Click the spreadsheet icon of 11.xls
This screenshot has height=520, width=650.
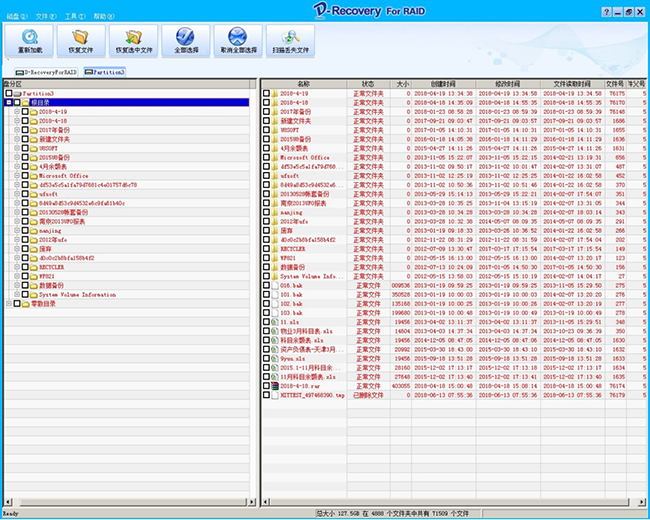[x=274, y=322]
